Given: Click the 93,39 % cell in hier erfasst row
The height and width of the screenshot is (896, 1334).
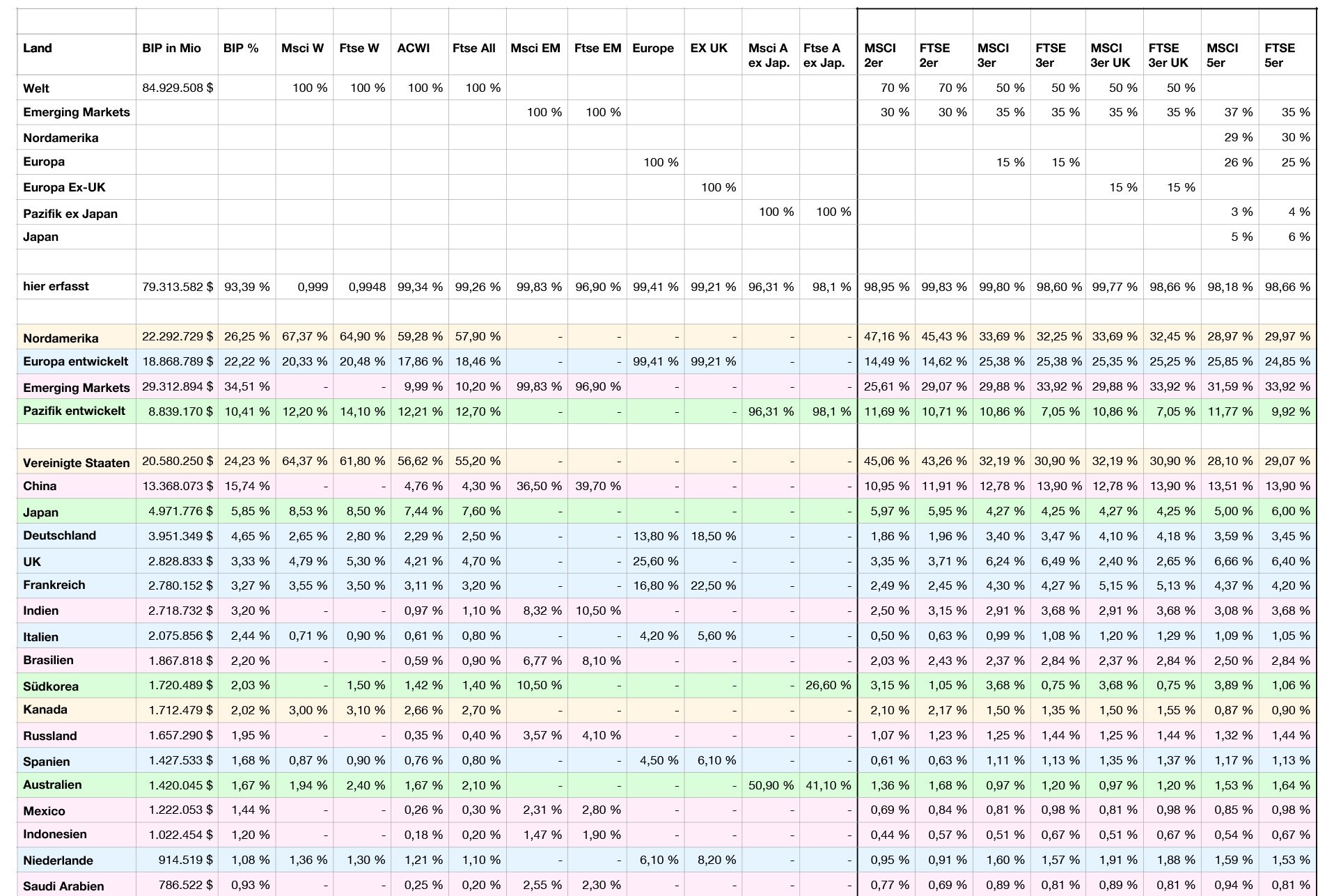Looking at the screenshot, I should pyautogui.click(x=247, y=286).
